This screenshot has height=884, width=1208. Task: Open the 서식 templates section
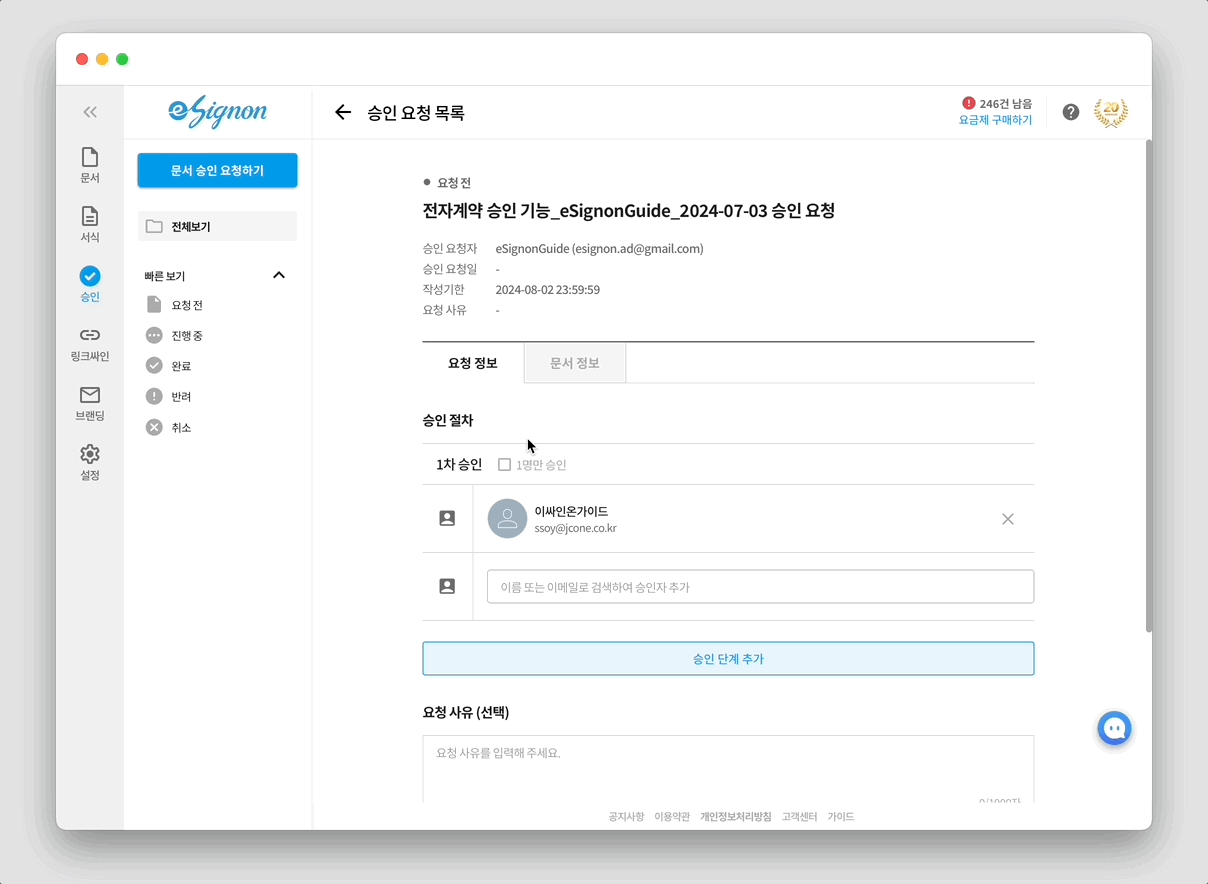[90, 224]
